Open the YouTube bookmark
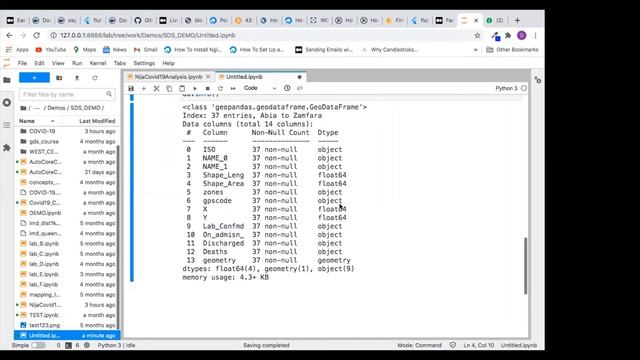Screen dimensions: 640x360 click(51, 50)
